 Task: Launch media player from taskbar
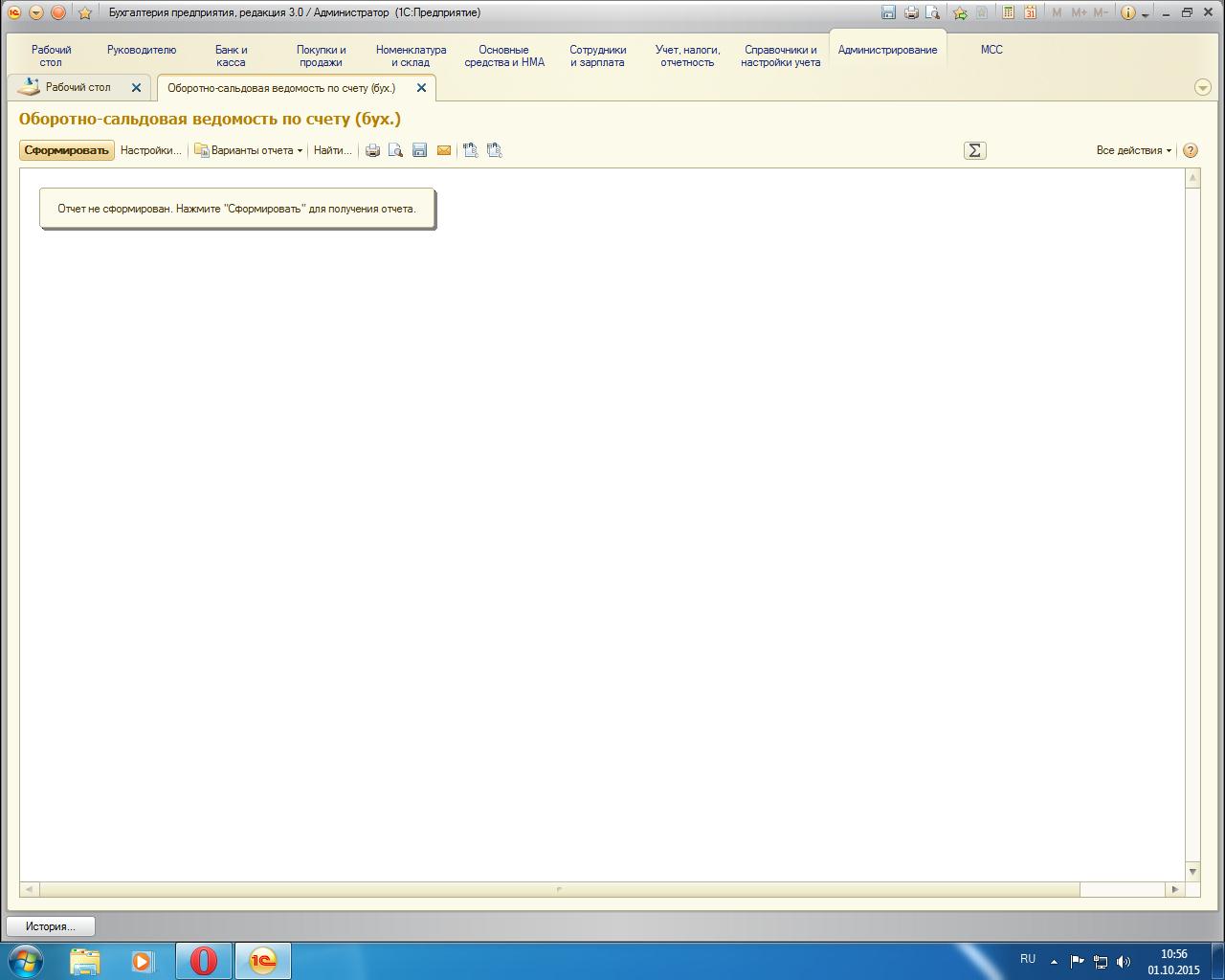point(143,961)
